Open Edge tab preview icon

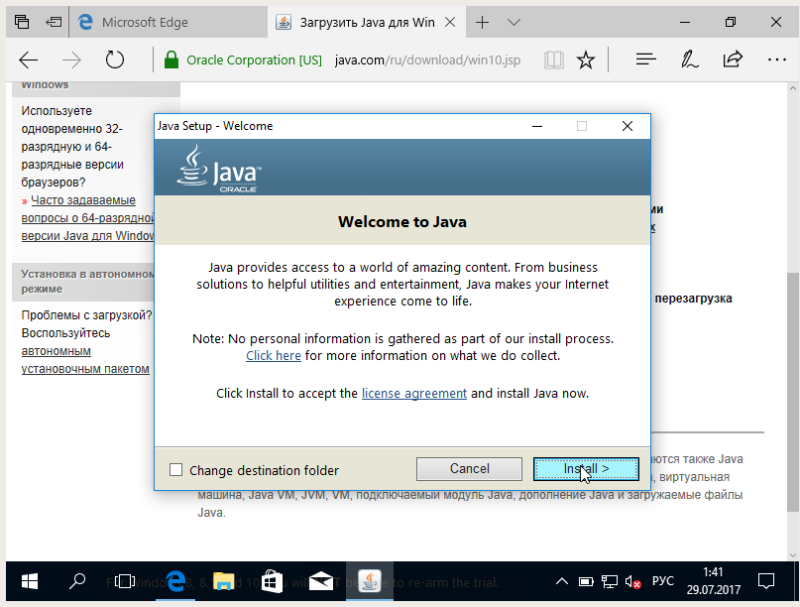(x=22, y=22)
